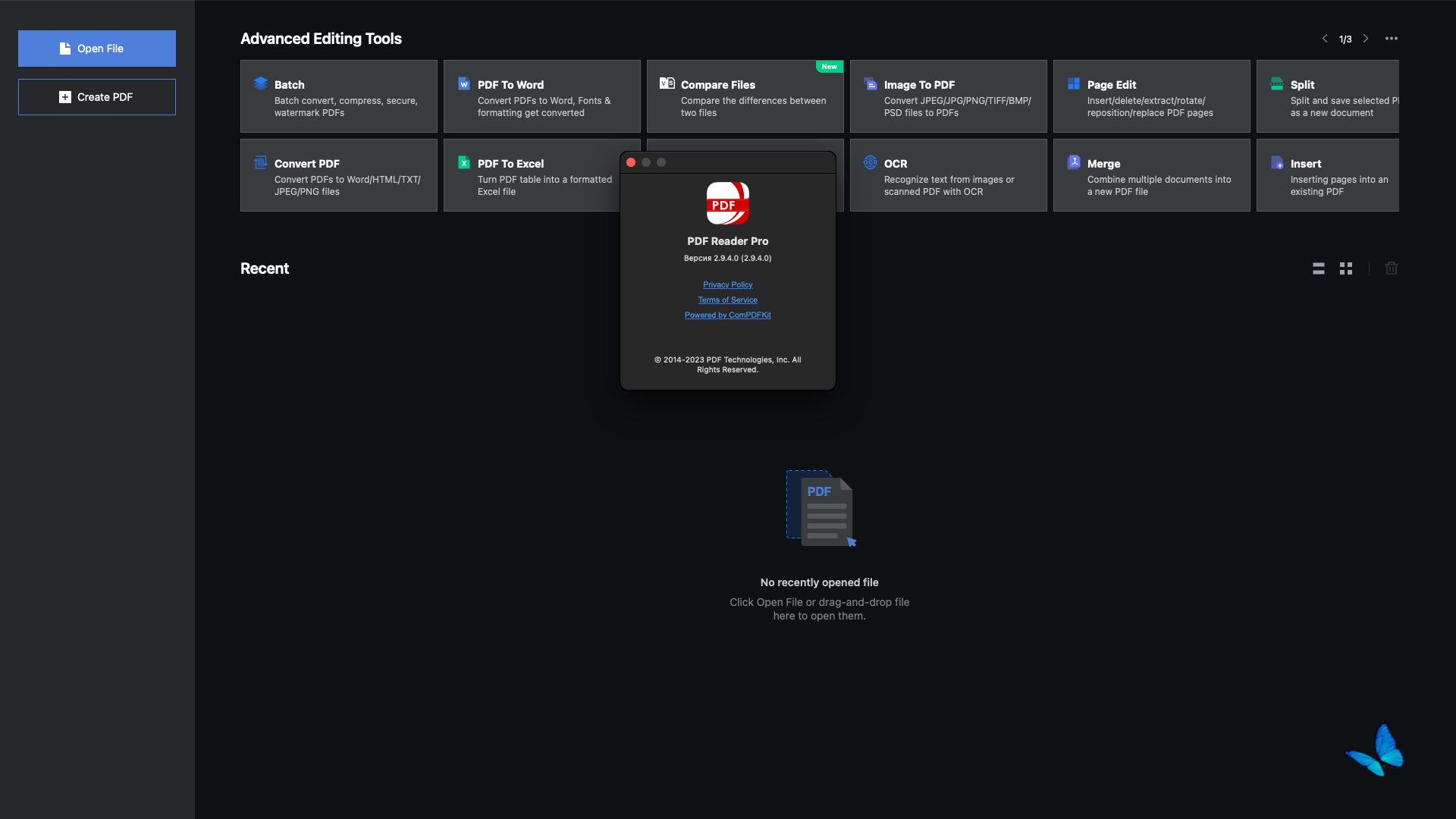Click 'Turn PDF table into a formatted' description
1456x819 pixels.
click(544, 186)
